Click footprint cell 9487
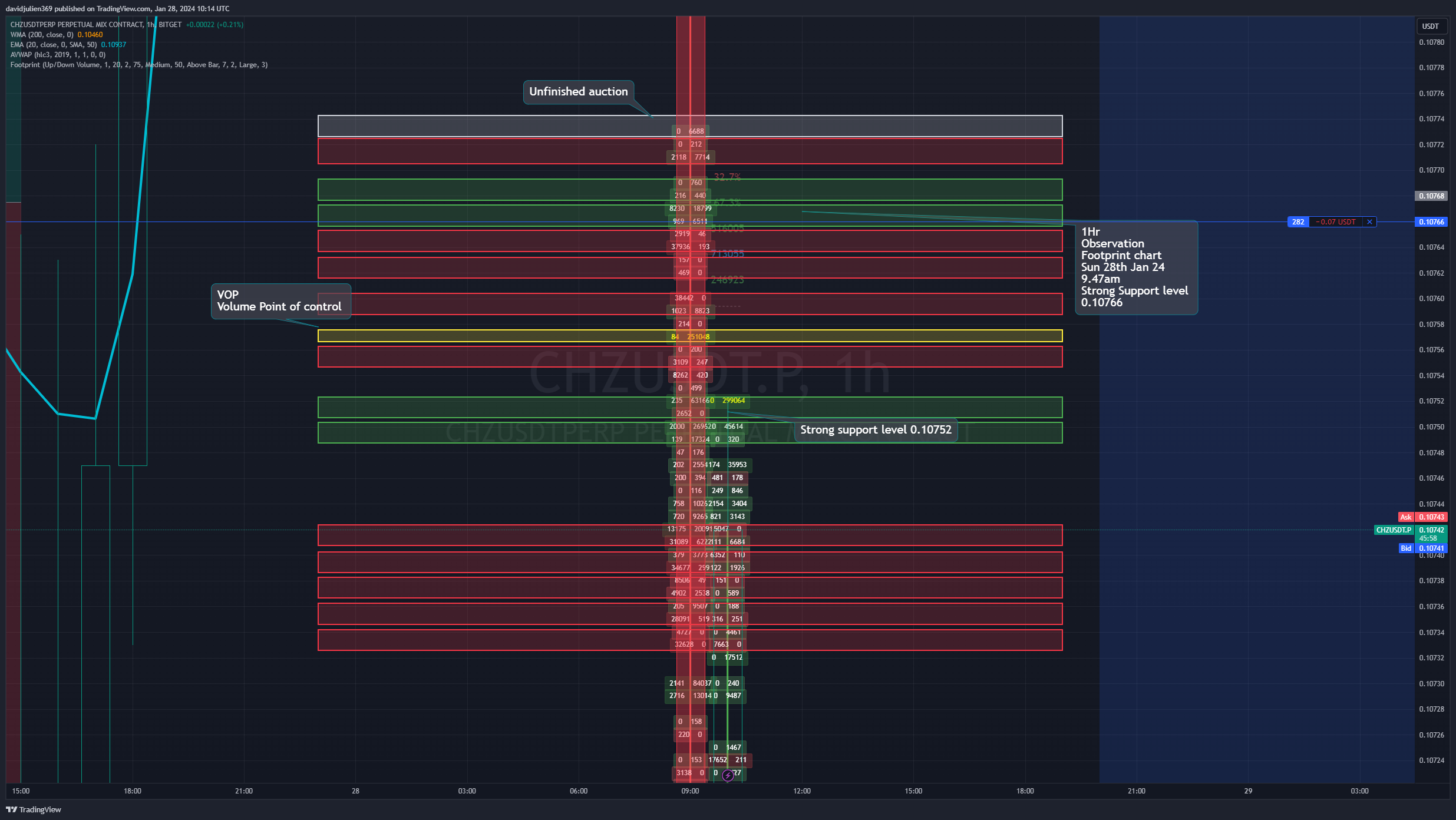This screenshot has height=820, width=1456. (x=734, y=696)
